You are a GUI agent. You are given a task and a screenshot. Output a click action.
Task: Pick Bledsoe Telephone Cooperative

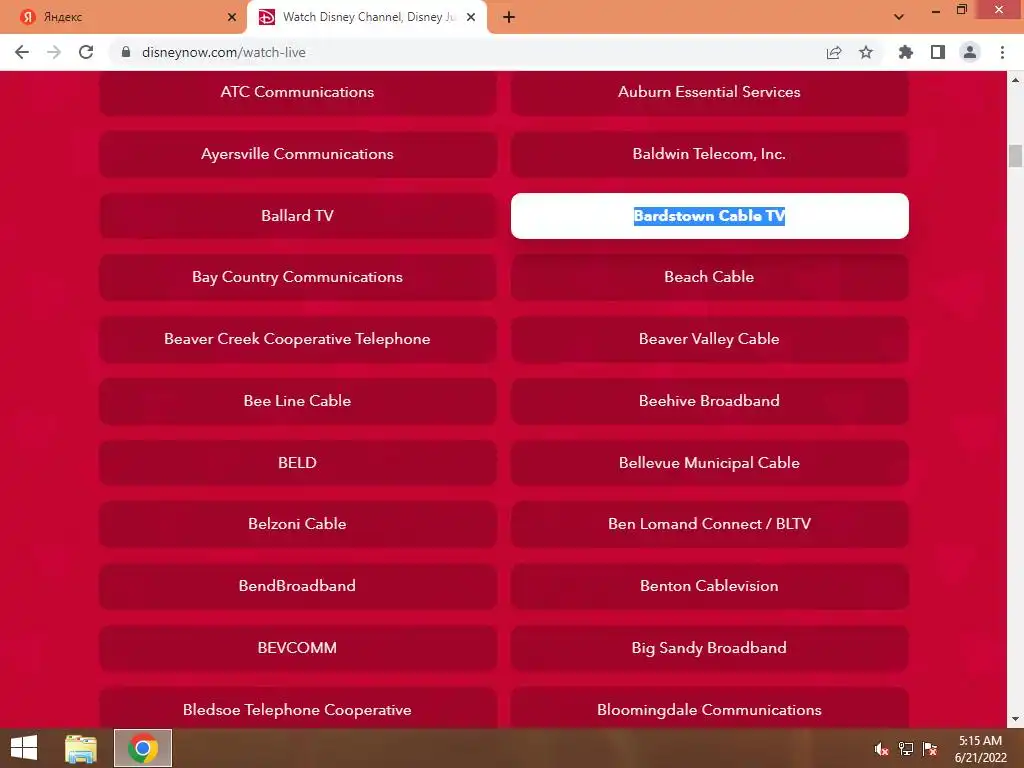pos(298,708)
